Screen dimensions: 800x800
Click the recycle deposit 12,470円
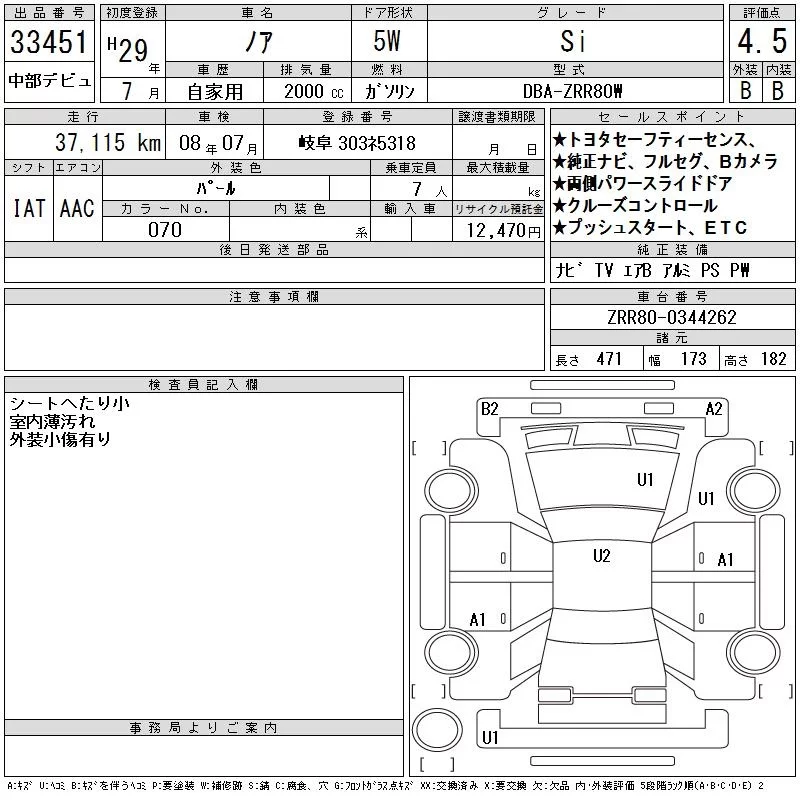click(503, 231)
